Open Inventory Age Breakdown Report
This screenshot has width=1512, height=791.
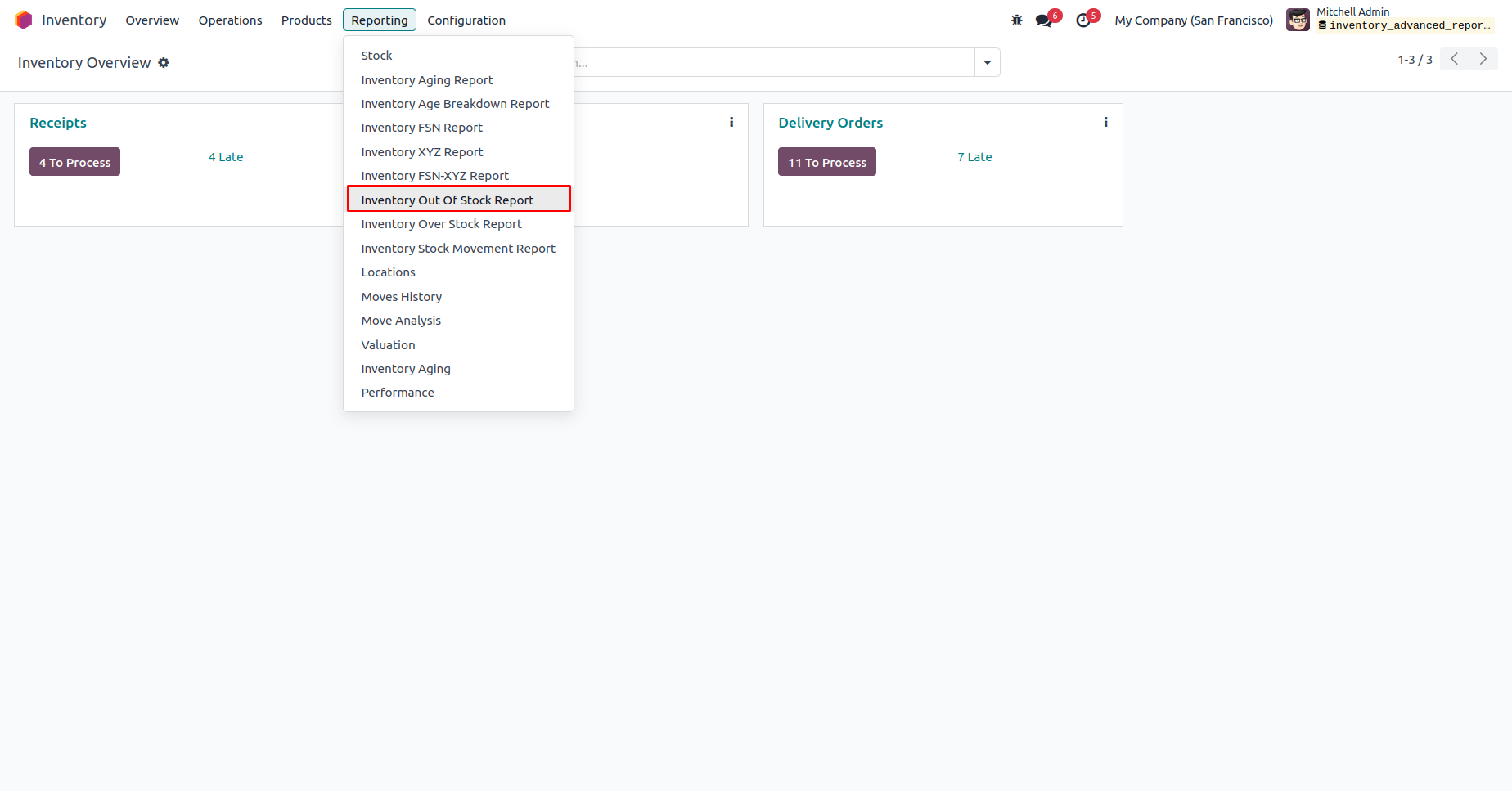click(x=458, y=104)
